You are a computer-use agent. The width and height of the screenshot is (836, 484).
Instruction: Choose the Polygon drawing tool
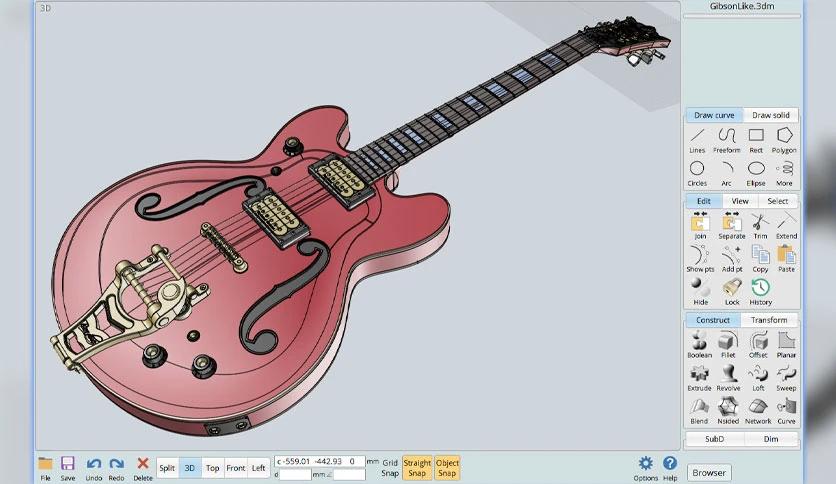(784, 141)
